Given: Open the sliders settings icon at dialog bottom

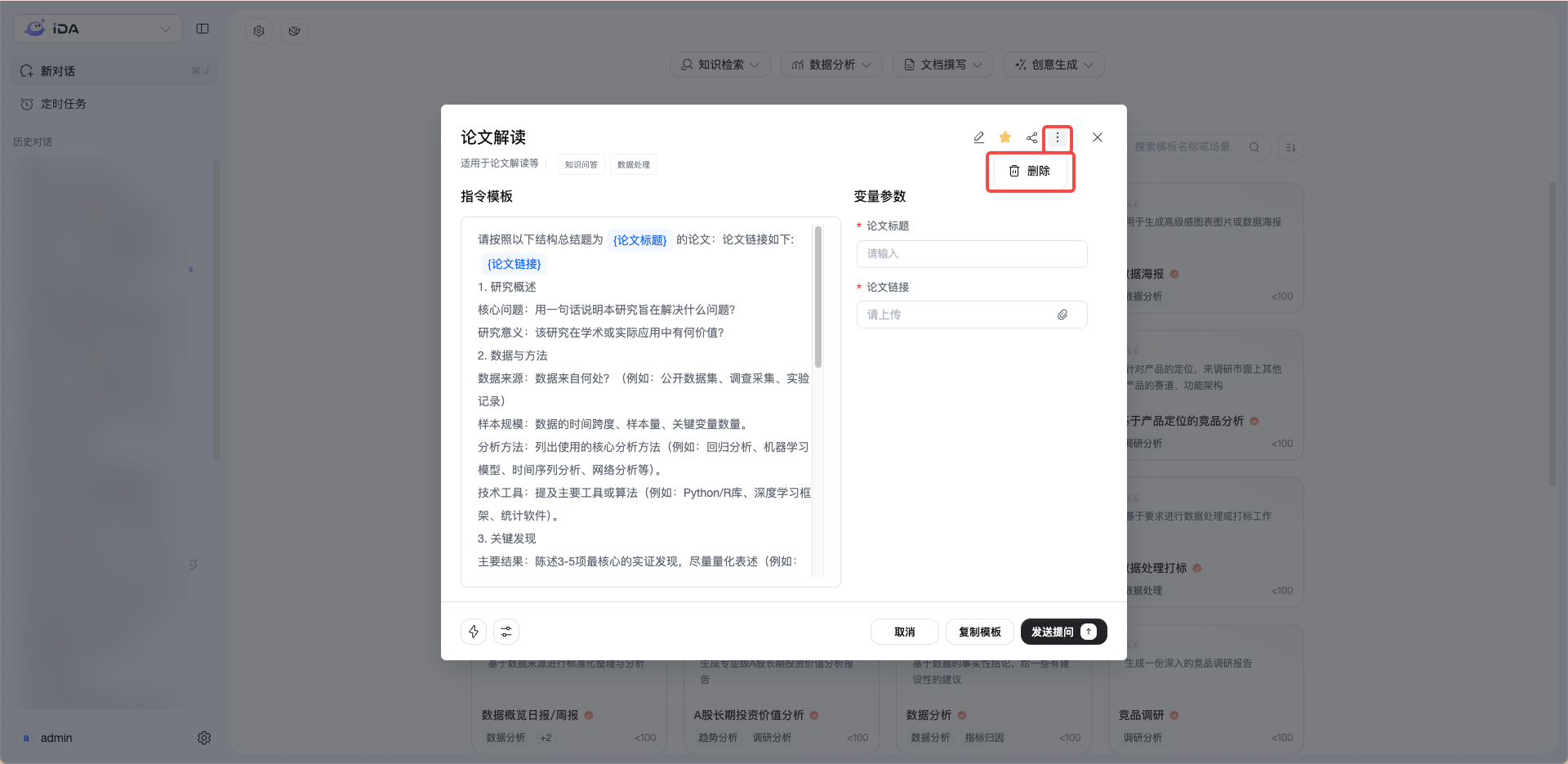Looking at the screenshot, I should [x=506, y=632].
